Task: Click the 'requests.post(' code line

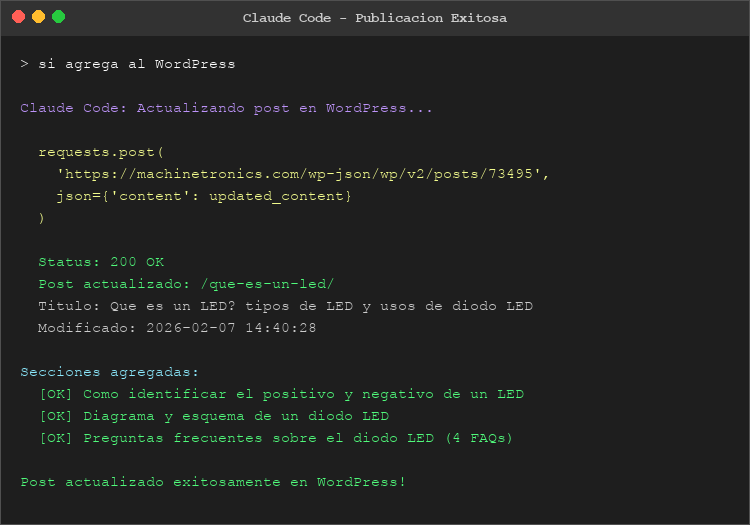Action: pos(101,153)
